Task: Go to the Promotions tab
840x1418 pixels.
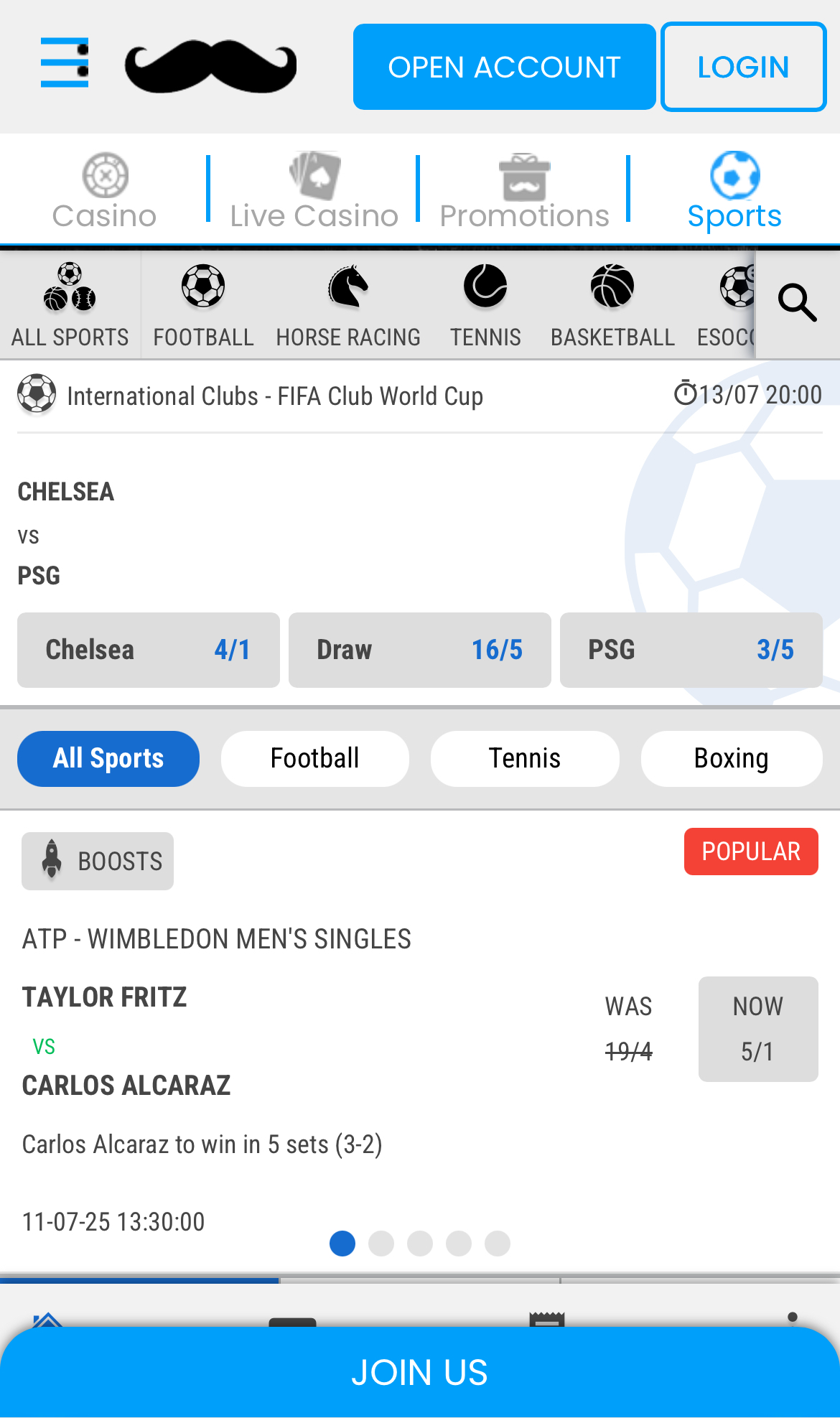Action: tap(524, 191)
